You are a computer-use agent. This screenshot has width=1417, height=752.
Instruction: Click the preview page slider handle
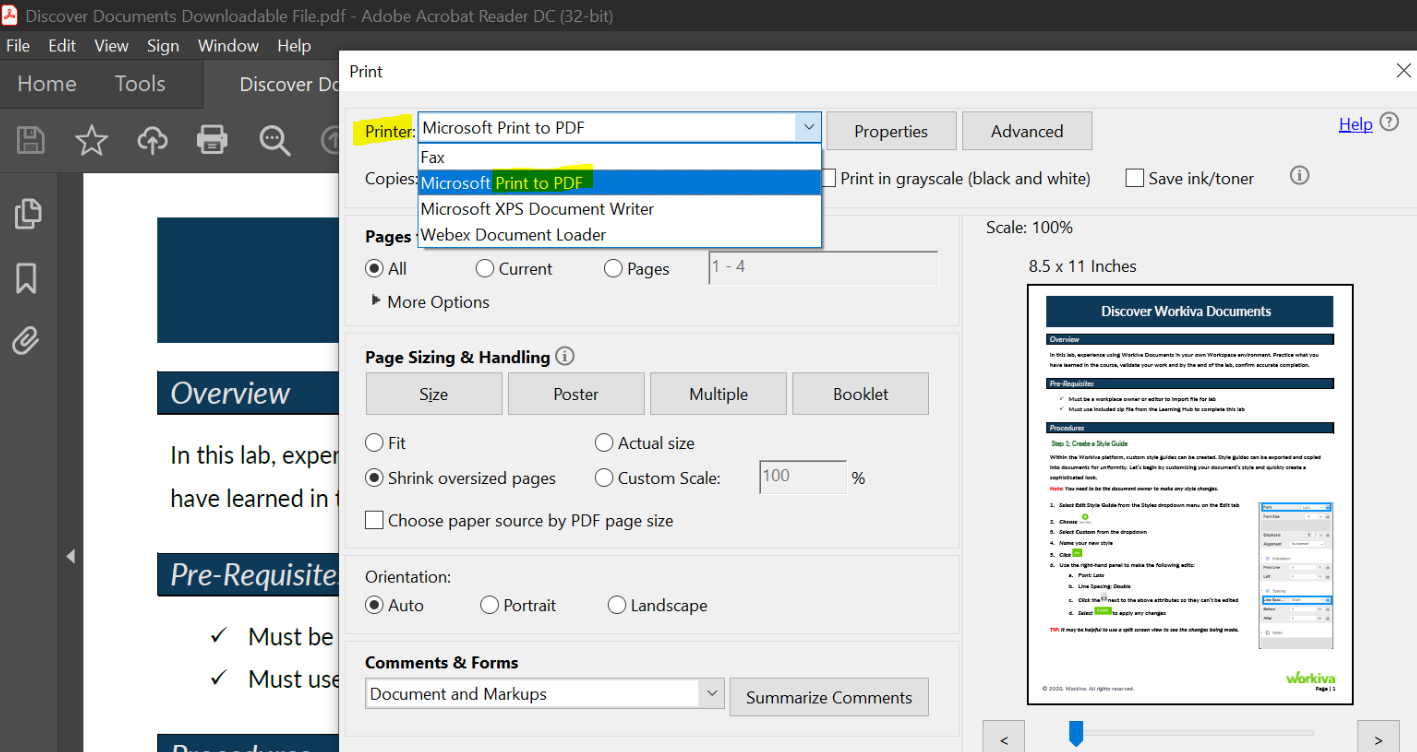click(1076, 734)
